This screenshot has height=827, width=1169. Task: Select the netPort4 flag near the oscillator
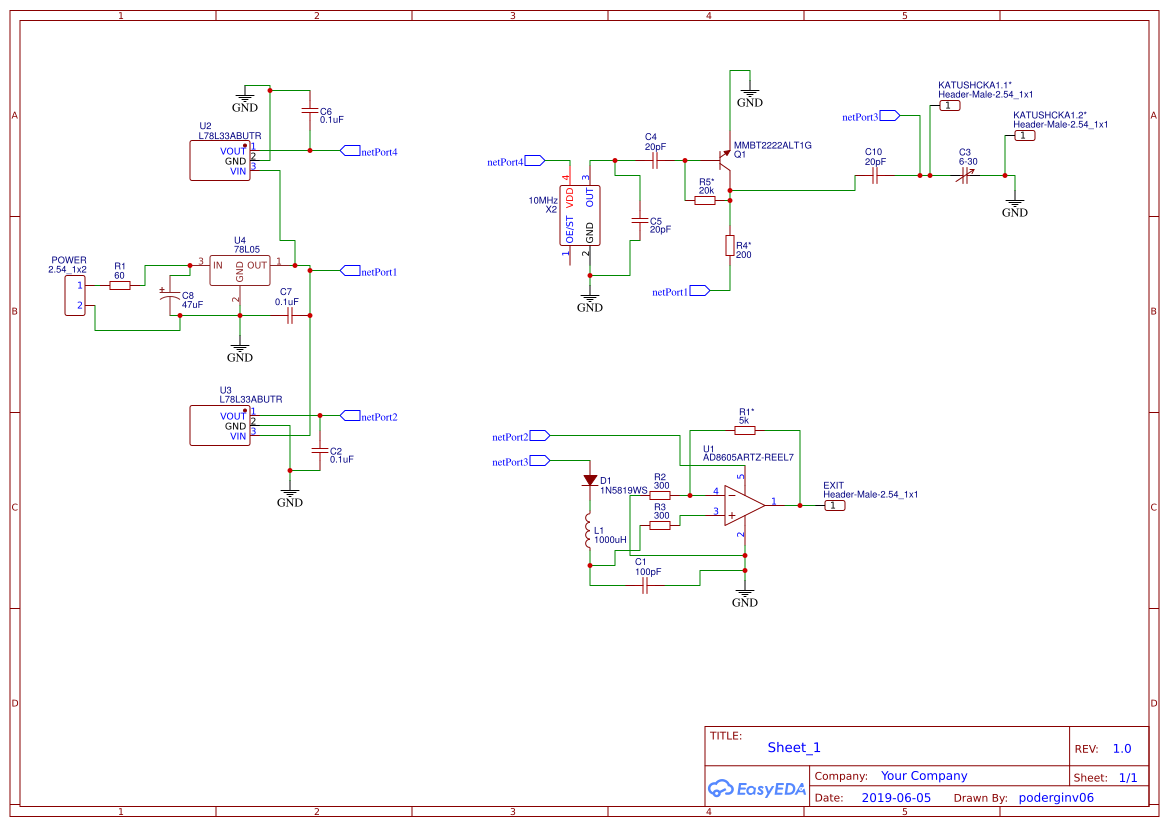(534, 161)
